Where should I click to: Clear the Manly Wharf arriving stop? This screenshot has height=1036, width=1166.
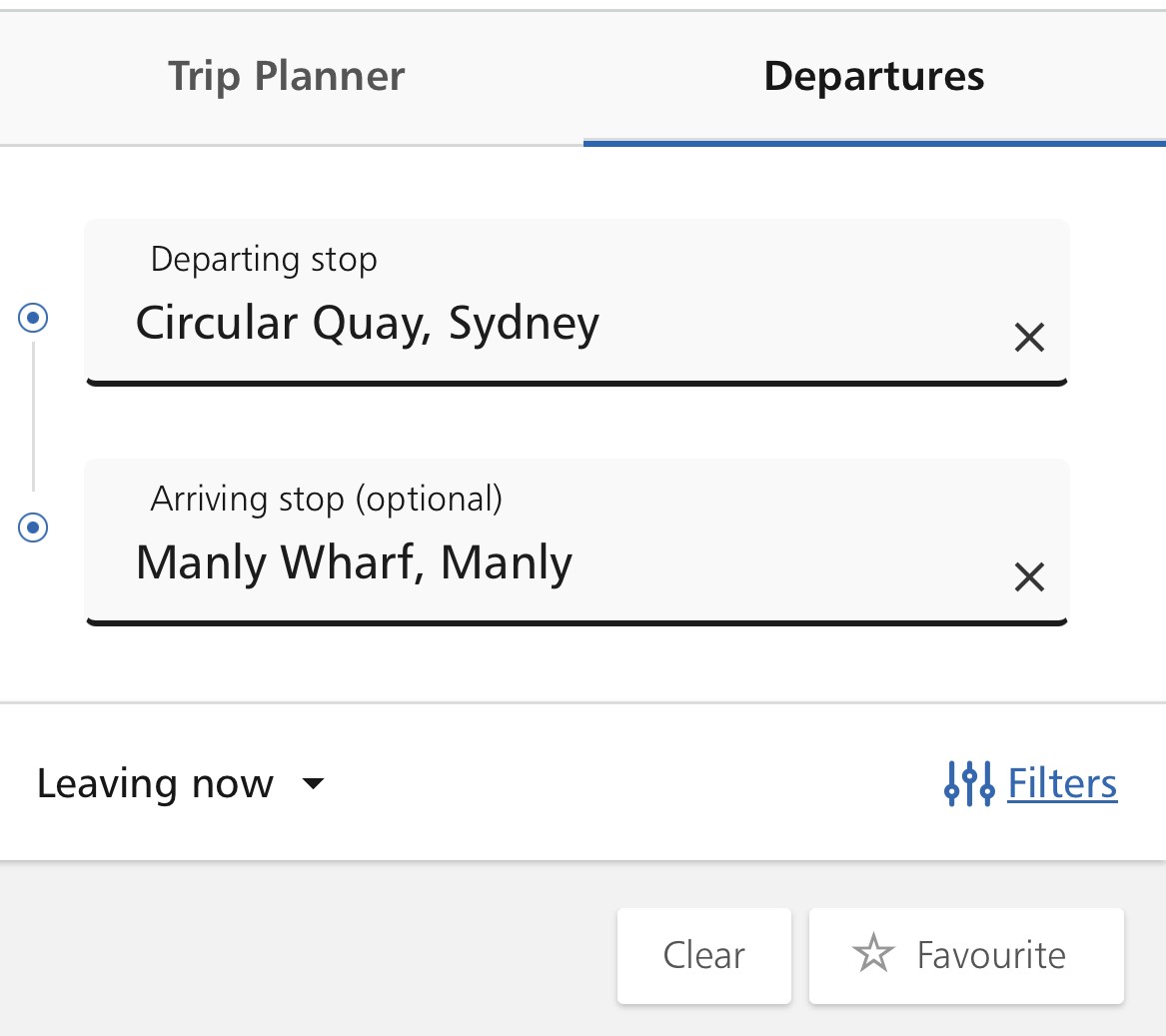1029,577
